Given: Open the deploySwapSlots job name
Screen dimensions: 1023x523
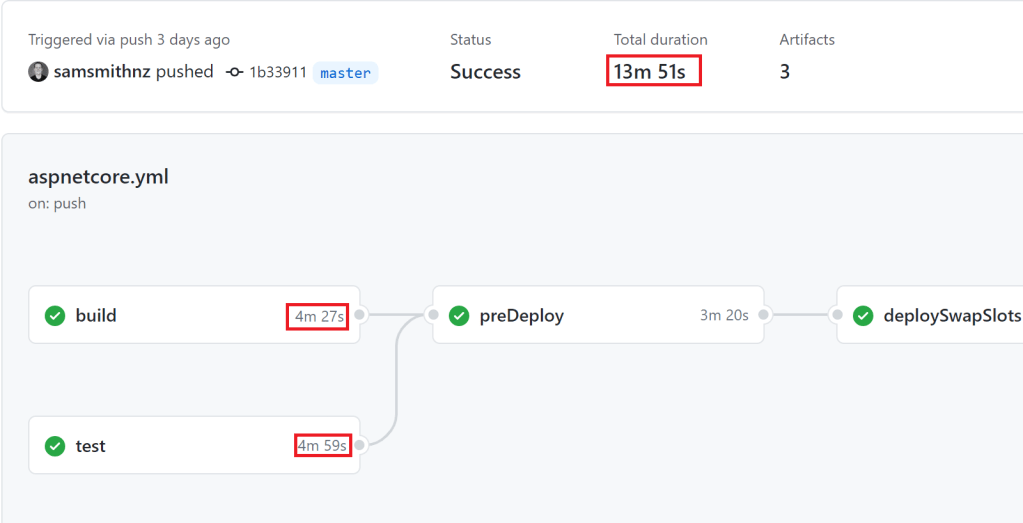Looking at the screenshot, I should [951, 316].
